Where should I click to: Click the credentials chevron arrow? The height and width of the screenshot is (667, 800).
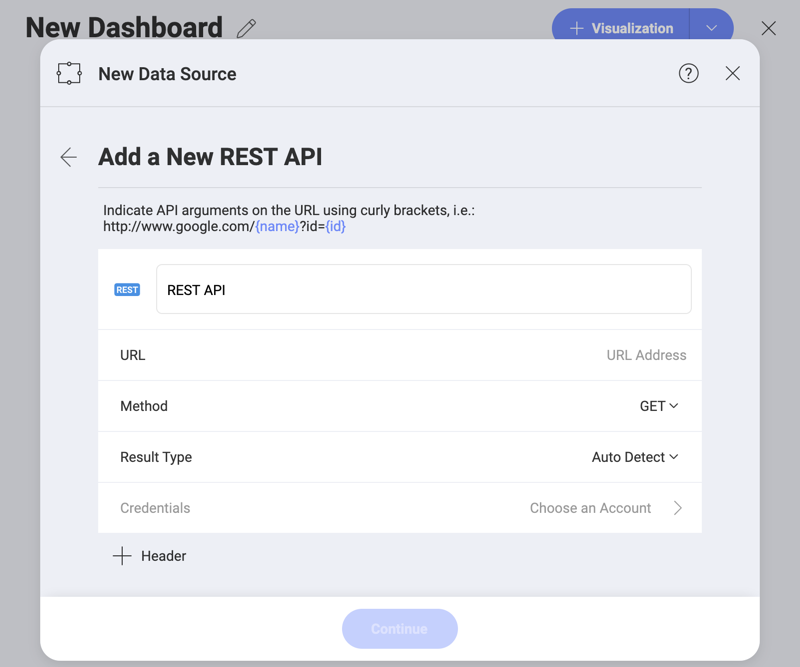coord(677,508)
